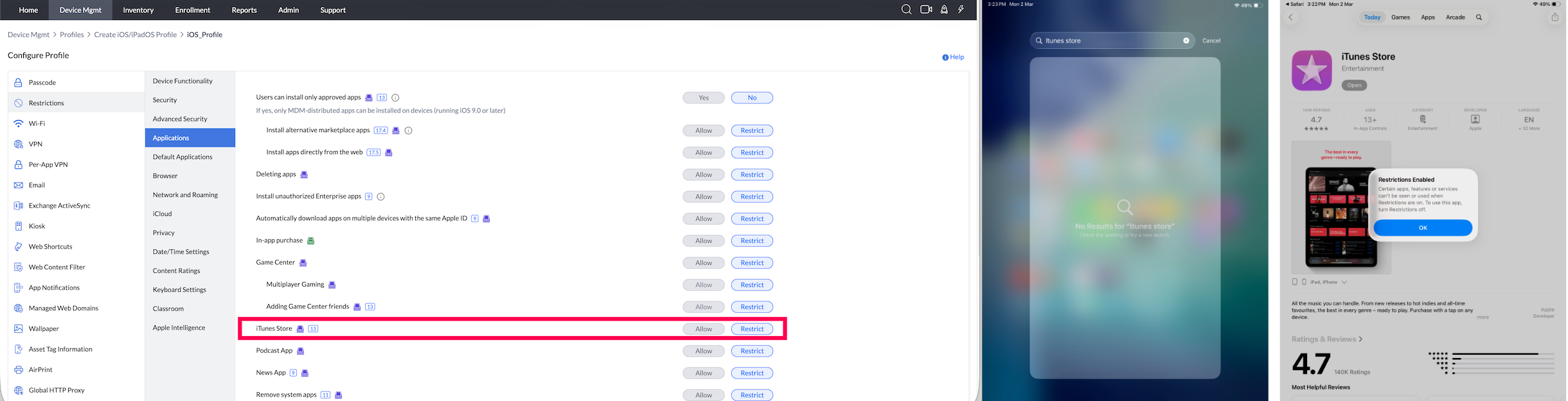Restrict News App

click(752, 373)
